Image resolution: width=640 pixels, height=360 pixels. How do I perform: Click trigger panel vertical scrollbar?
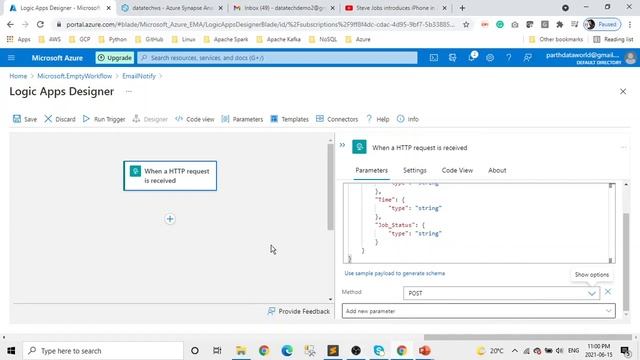[626, 261]
